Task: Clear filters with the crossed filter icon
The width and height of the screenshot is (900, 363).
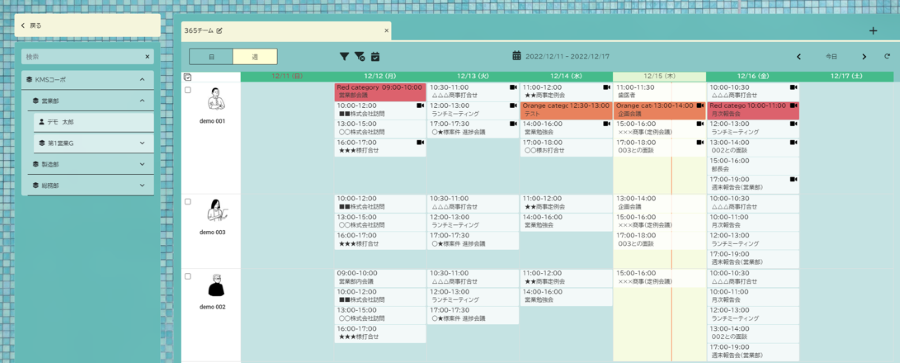Action: click(x=359, y=56)
